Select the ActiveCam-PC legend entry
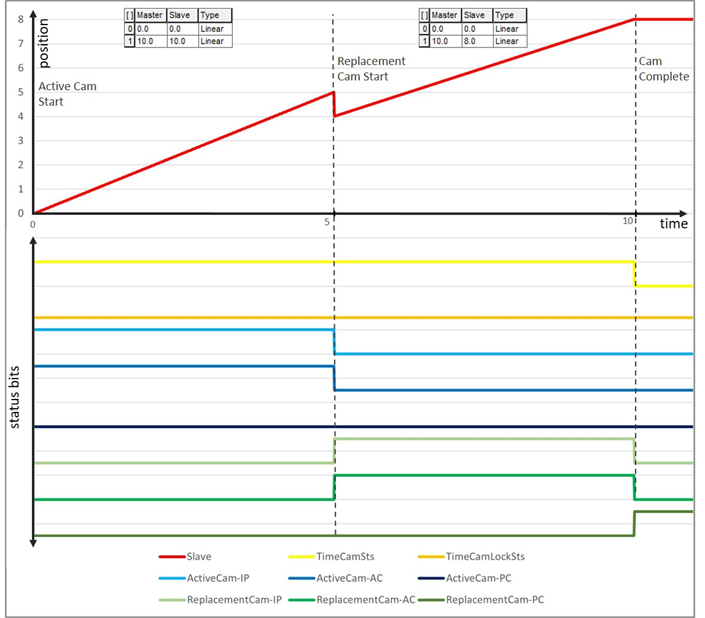This screenshot has height=618, width=705. pyautogui.click(x=485, y=578)
